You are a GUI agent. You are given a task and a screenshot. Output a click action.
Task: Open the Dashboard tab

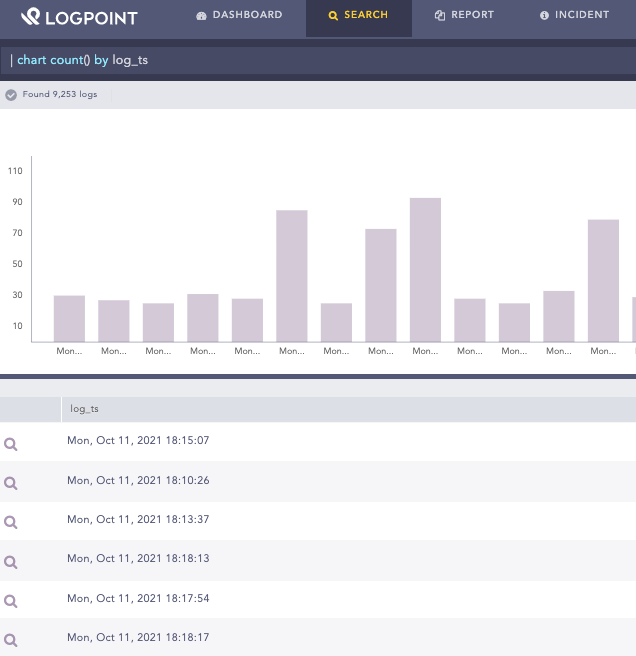pyautogui.click(x=240, y=16)
